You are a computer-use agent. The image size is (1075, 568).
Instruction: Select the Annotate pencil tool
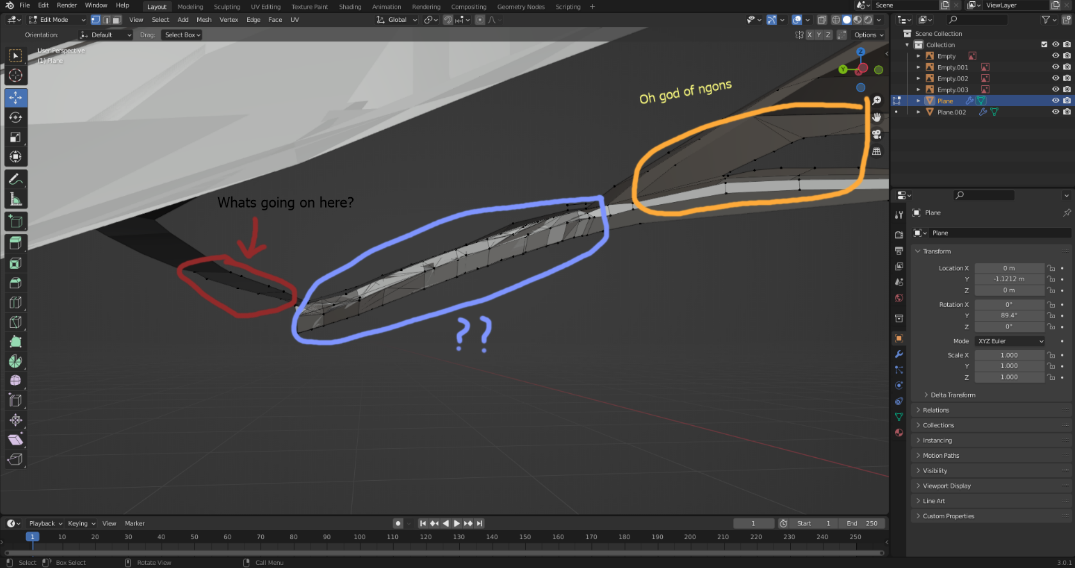[x=15, y=180]
